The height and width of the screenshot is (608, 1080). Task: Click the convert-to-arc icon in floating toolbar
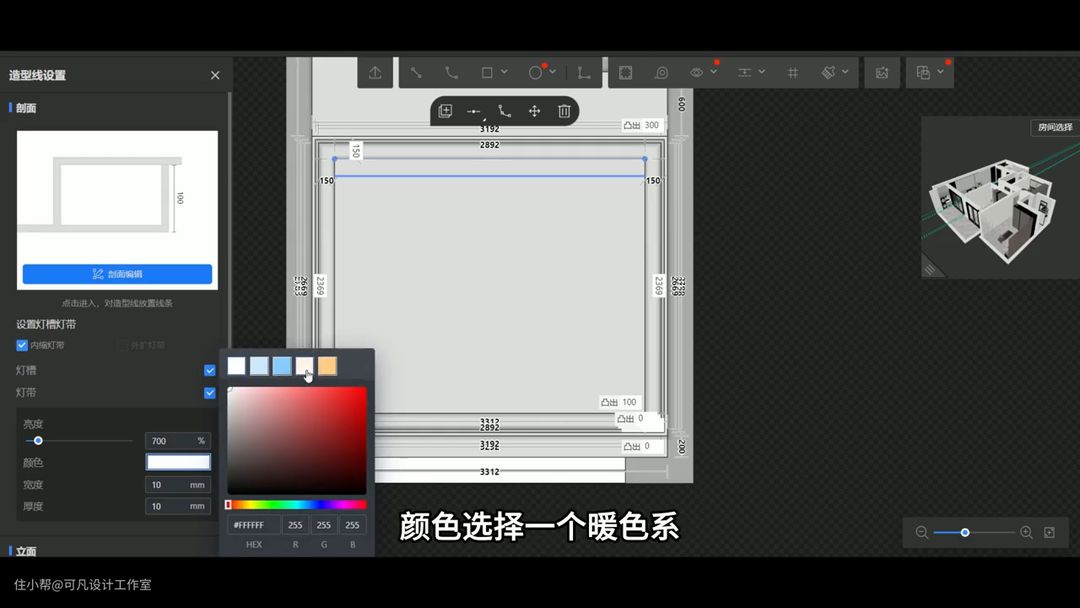[x=505, y=111]
